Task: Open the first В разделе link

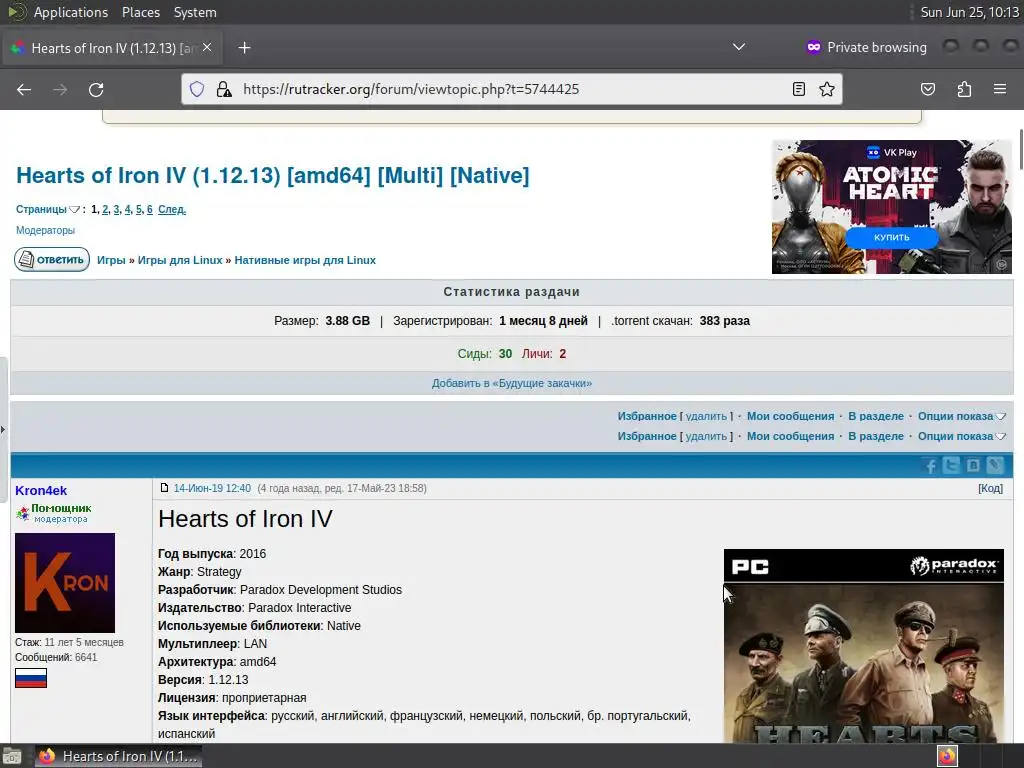Action: click(x=876, y=416)
